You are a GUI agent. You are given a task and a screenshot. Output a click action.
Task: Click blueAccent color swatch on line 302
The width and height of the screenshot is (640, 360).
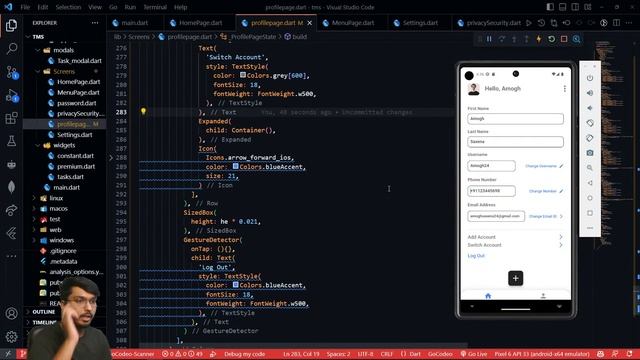click(236, 284)
